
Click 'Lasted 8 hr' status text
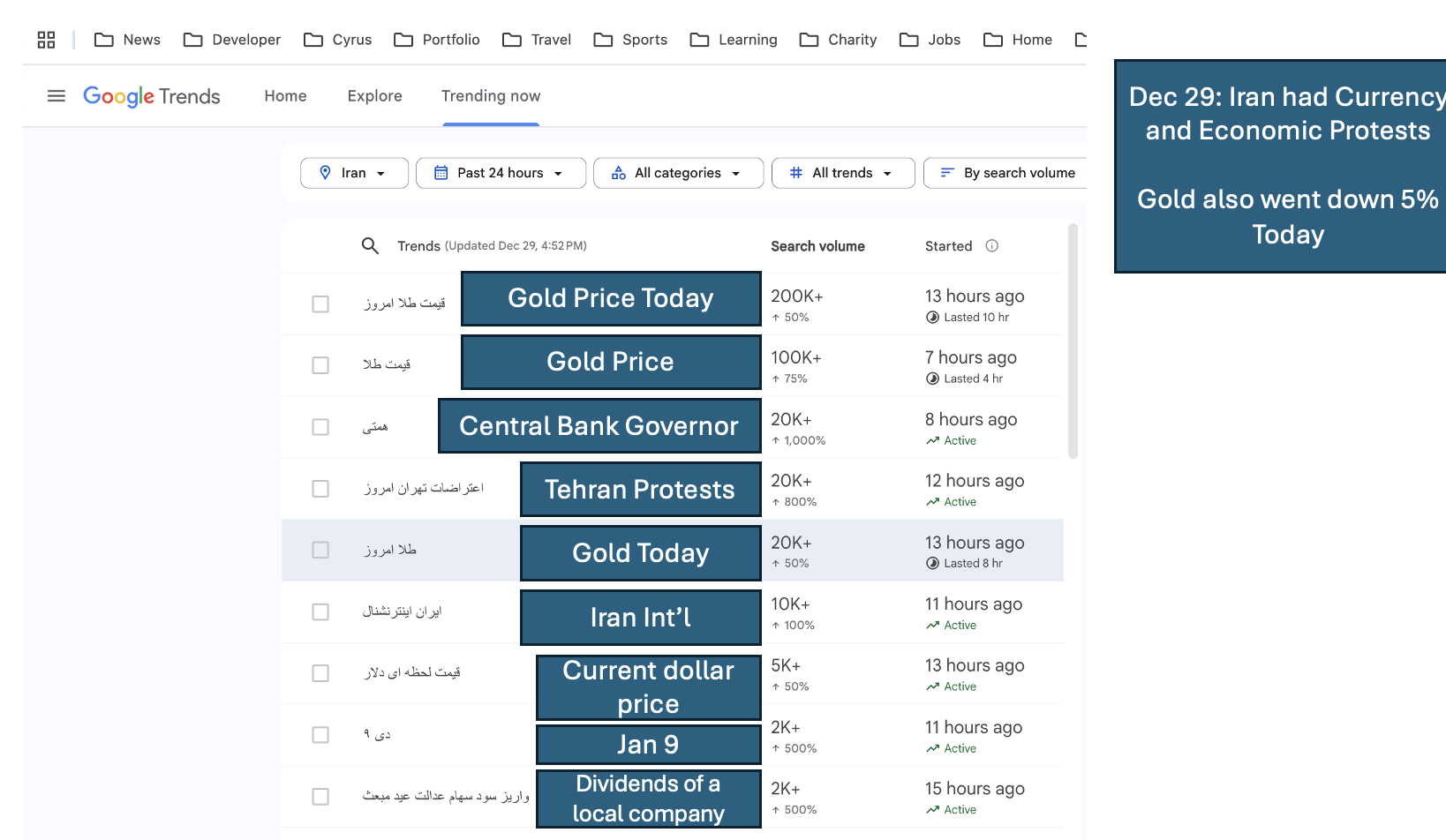[x=973, y=564]
